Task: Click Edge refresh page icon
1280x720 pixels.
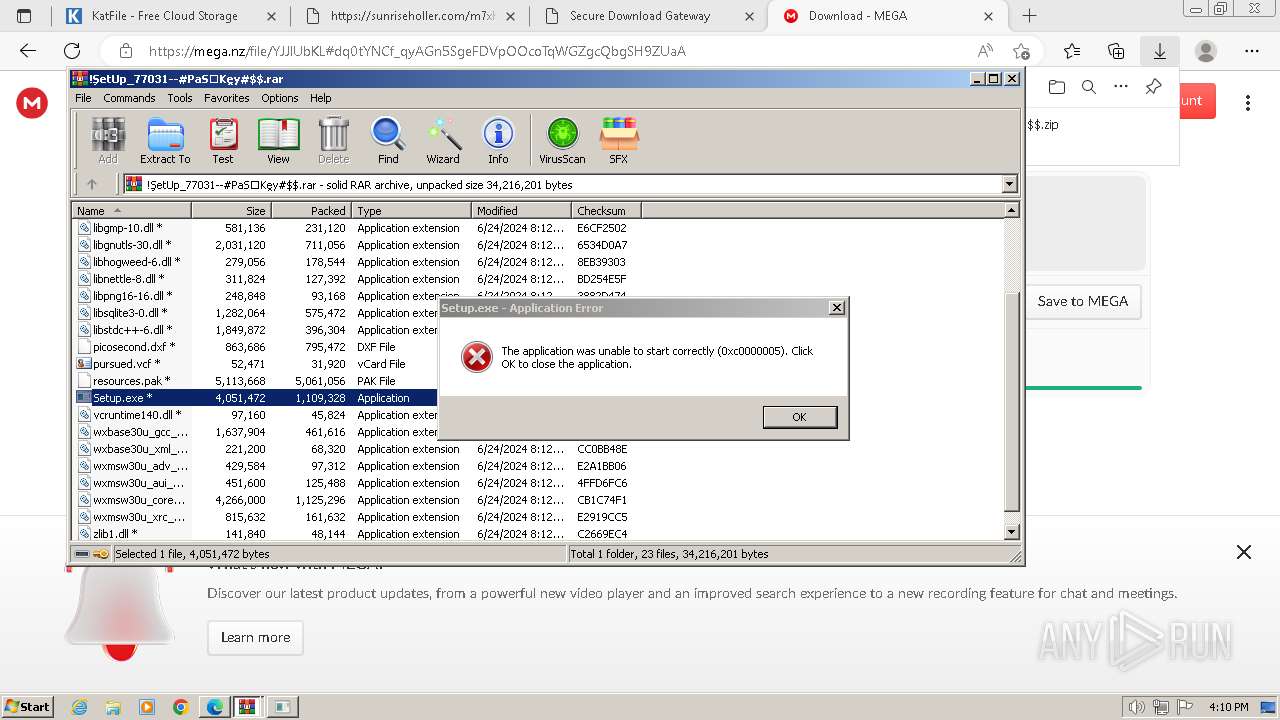Action: 72,51
